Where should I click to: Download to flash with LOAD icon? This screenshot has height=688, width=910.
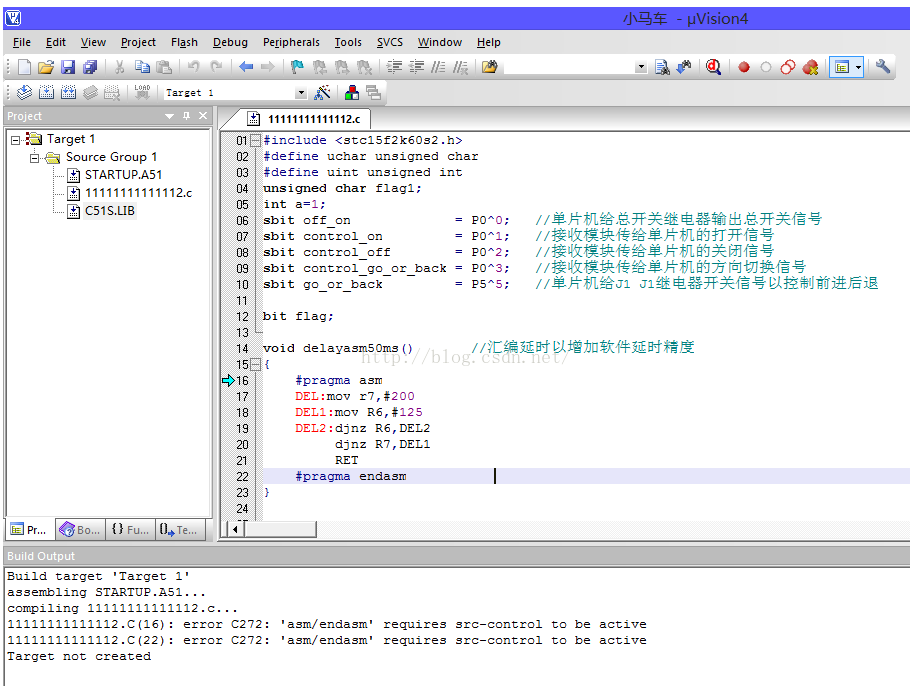(x=142, y=92)
